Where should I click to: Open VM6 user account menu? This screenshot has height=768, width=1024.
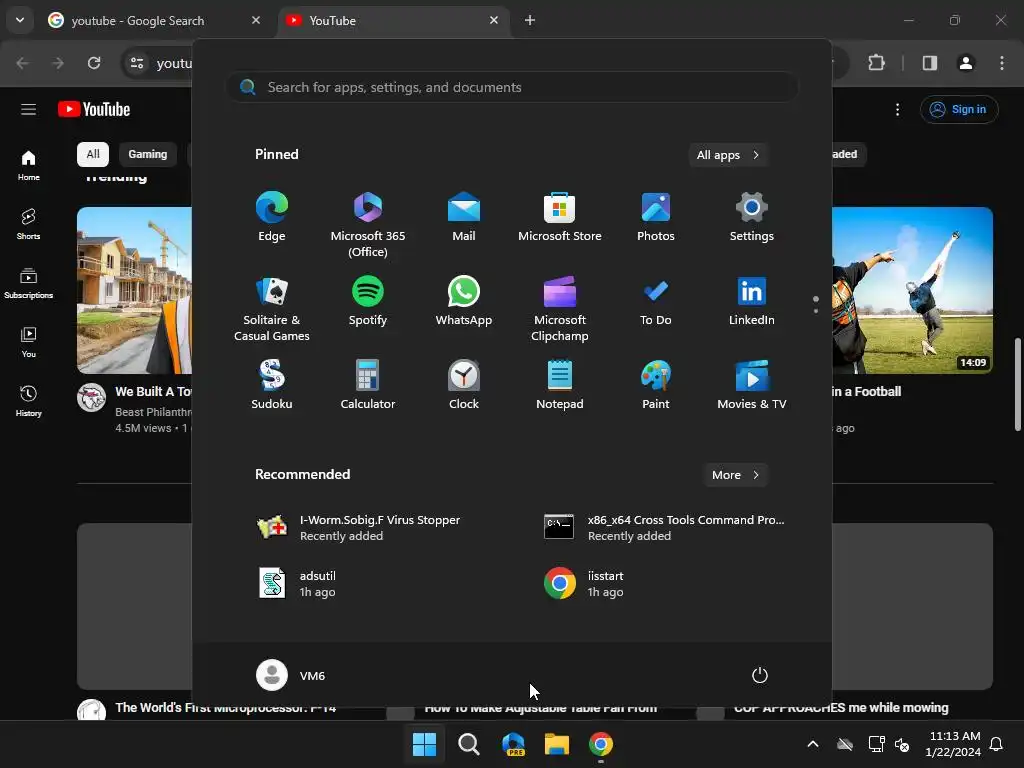point(291,675)
